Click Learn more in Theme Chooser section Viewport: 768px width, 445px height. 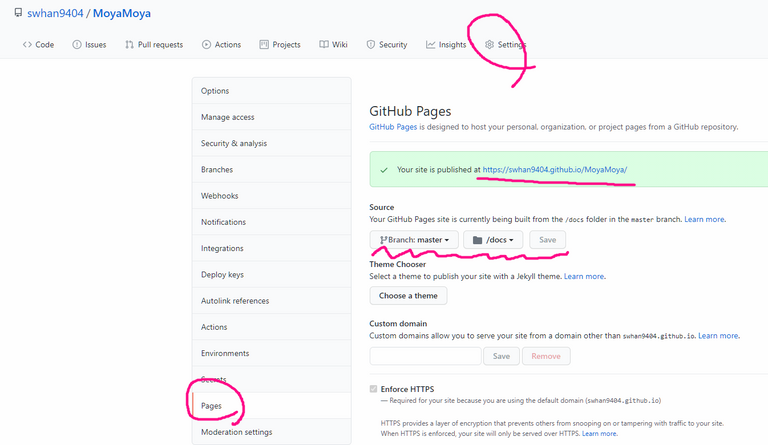pyautogui.click(x=584, y=276)
